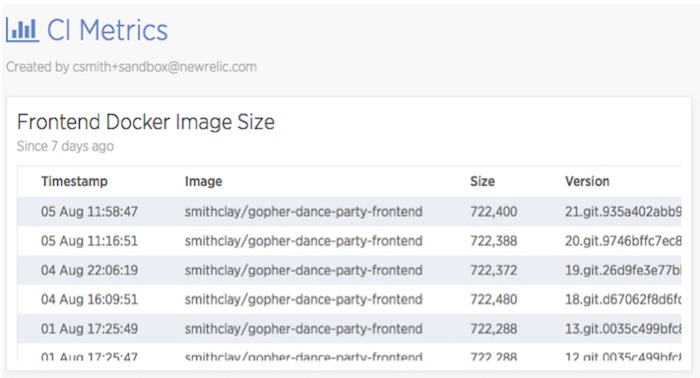Select the creator email csmith+sandbox@newrelic.com

coord(165,67)
